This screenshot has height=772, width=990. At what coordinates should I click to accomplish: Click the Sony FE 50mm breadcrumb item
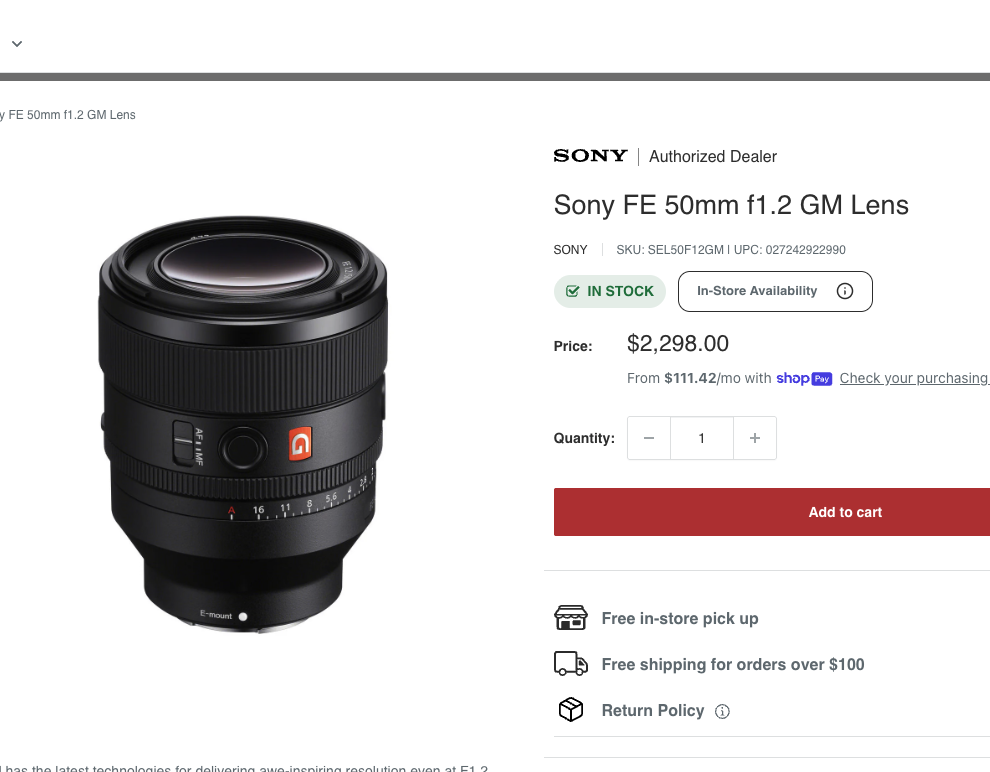(x=68, y=115)
